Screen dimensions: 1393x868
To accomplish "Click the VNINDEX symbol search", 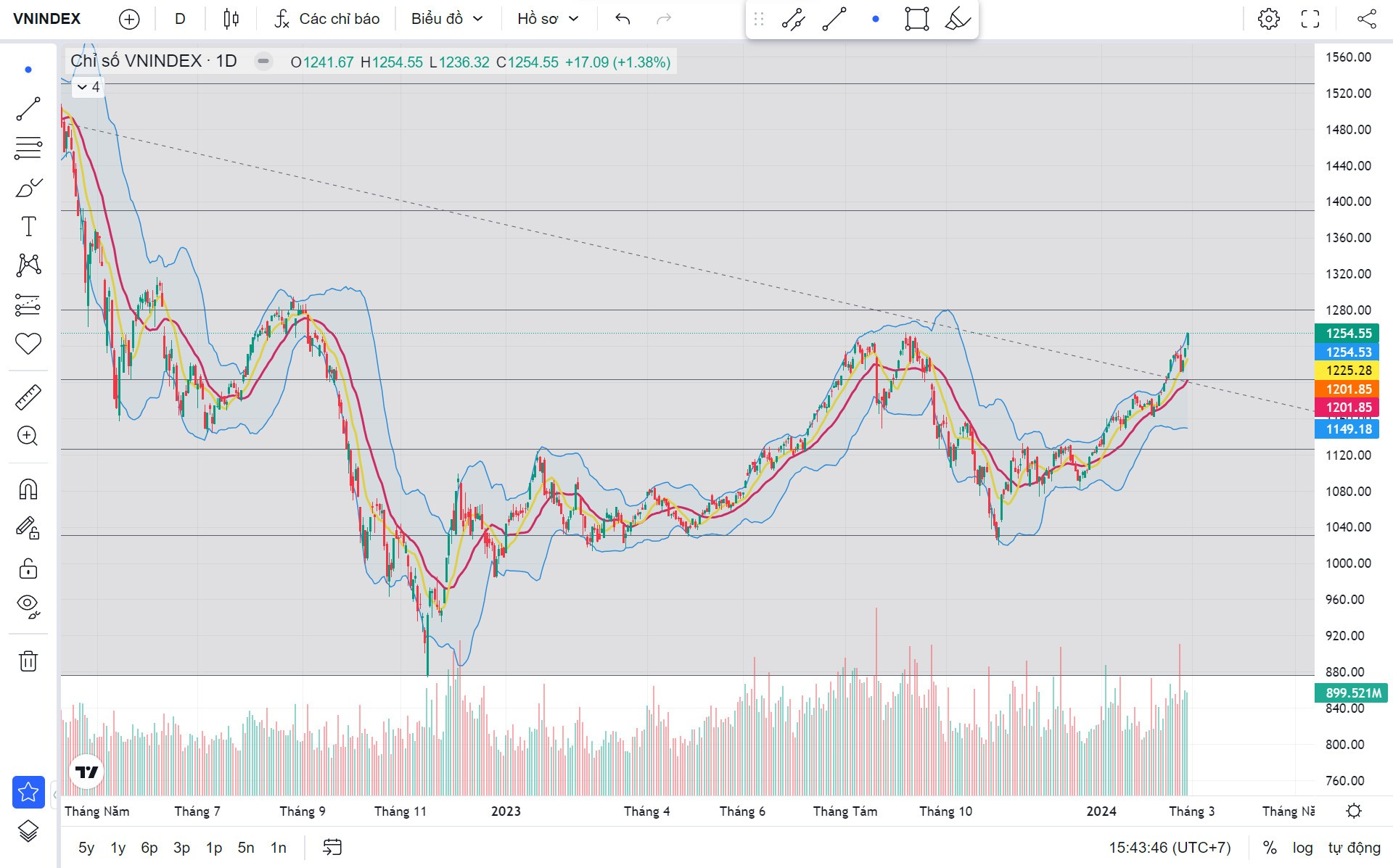I will click(47, 19).
